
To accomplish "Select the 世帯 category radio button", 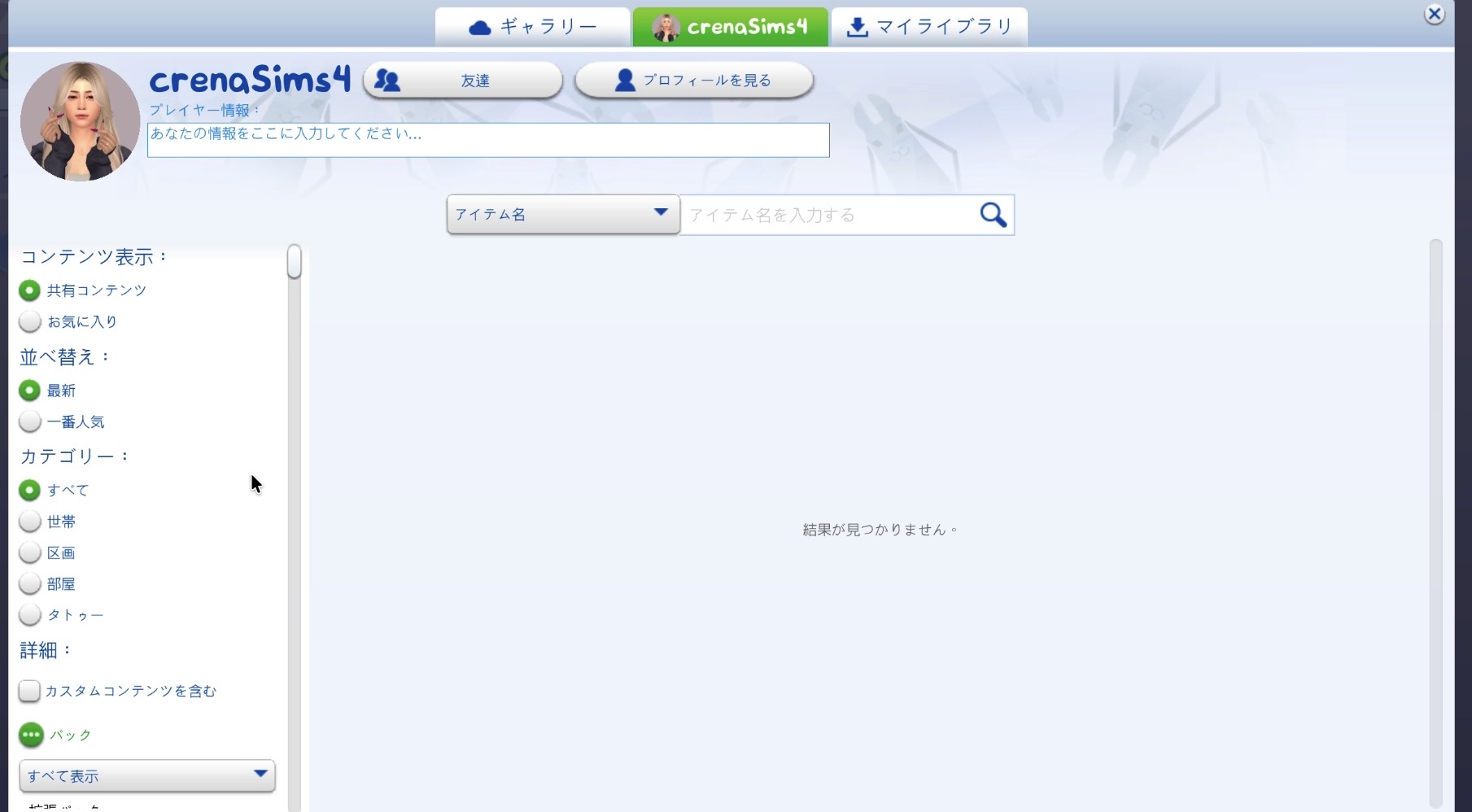I will point(30,522).
